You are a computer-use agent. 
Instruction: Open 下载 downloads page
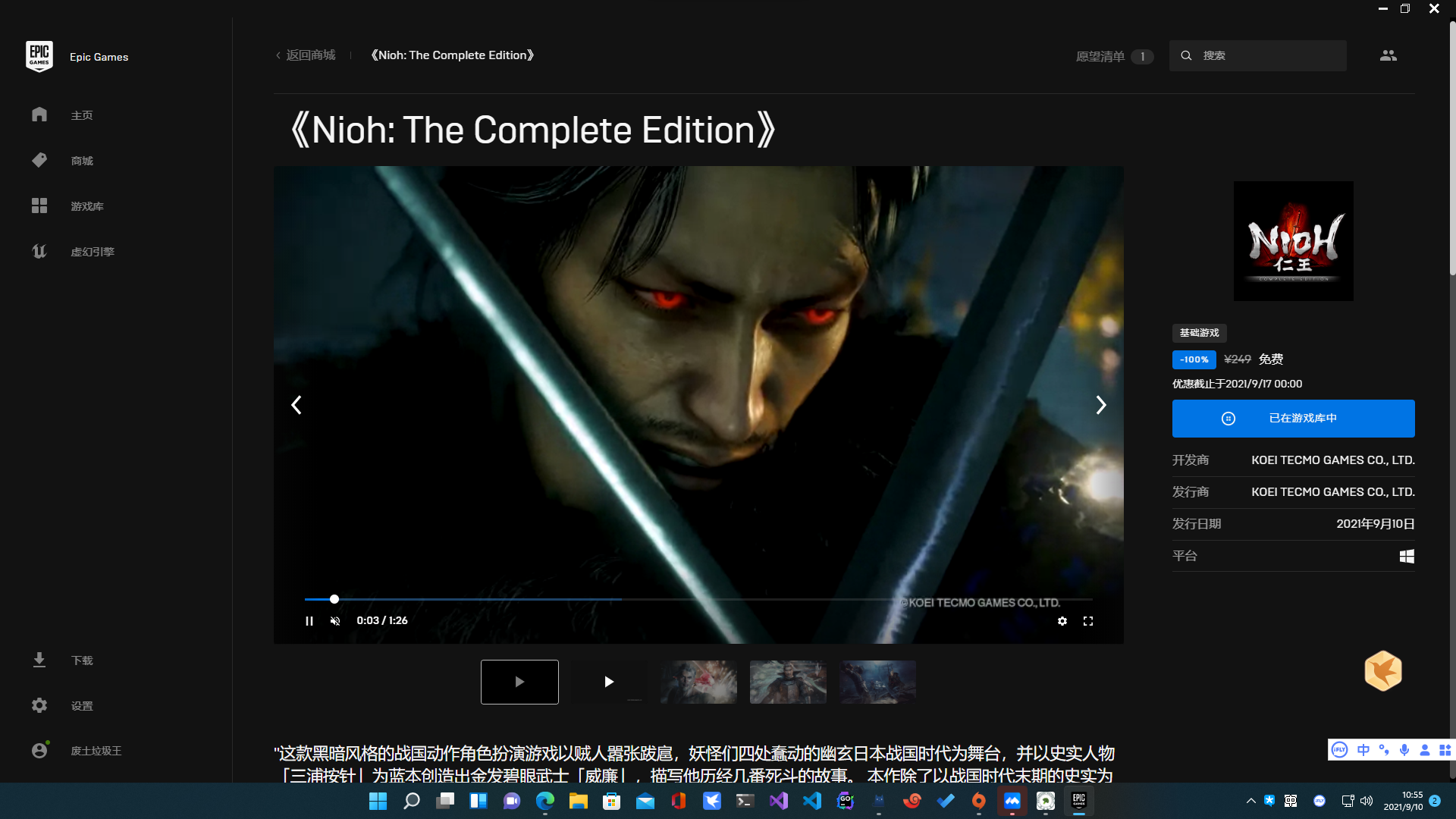click(x=81, y=661)
